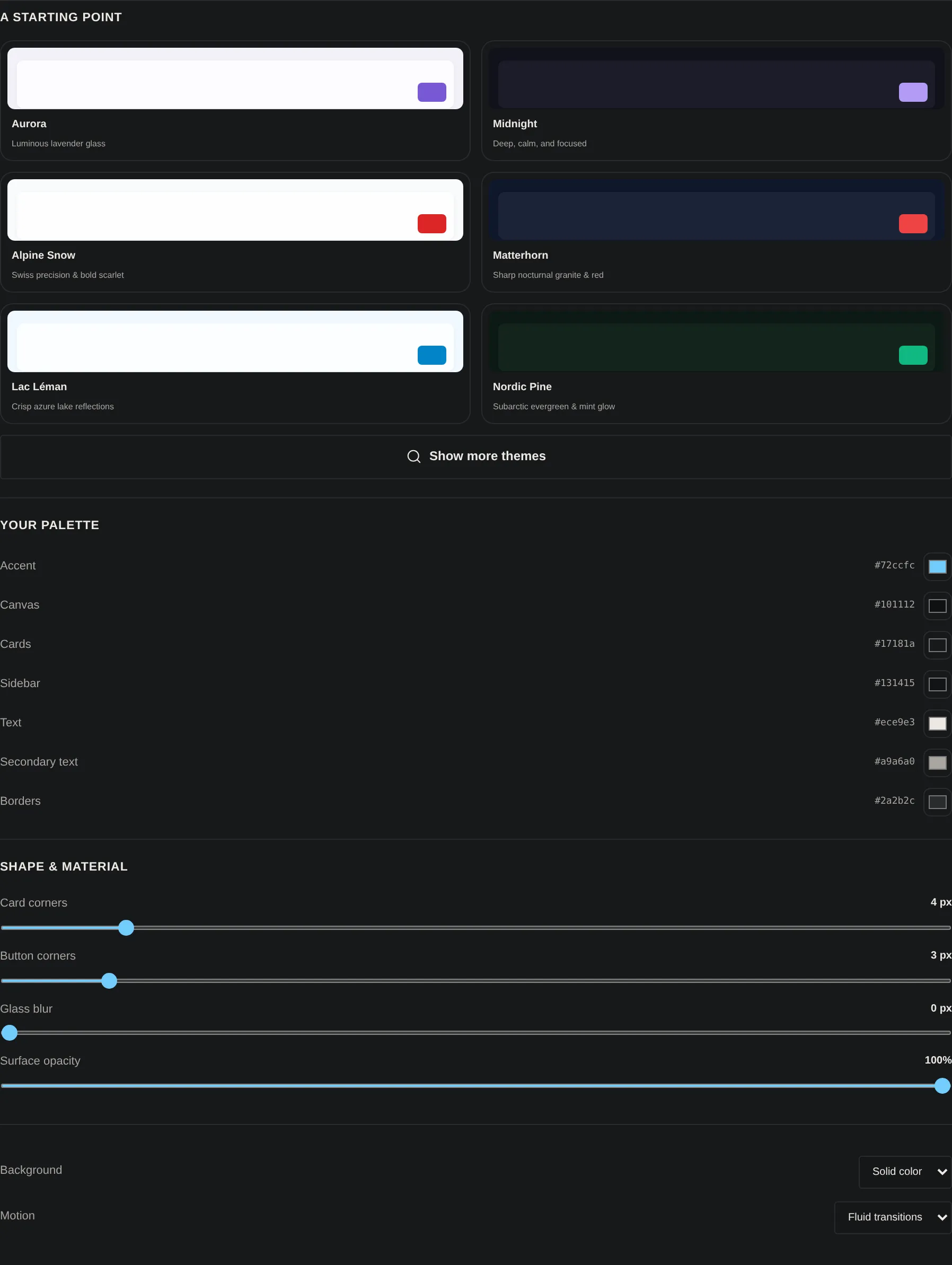Click the blue accent chip in Lac Léman preview
The height and width of the screenshot is (1265, 952).
click(431, 355)
